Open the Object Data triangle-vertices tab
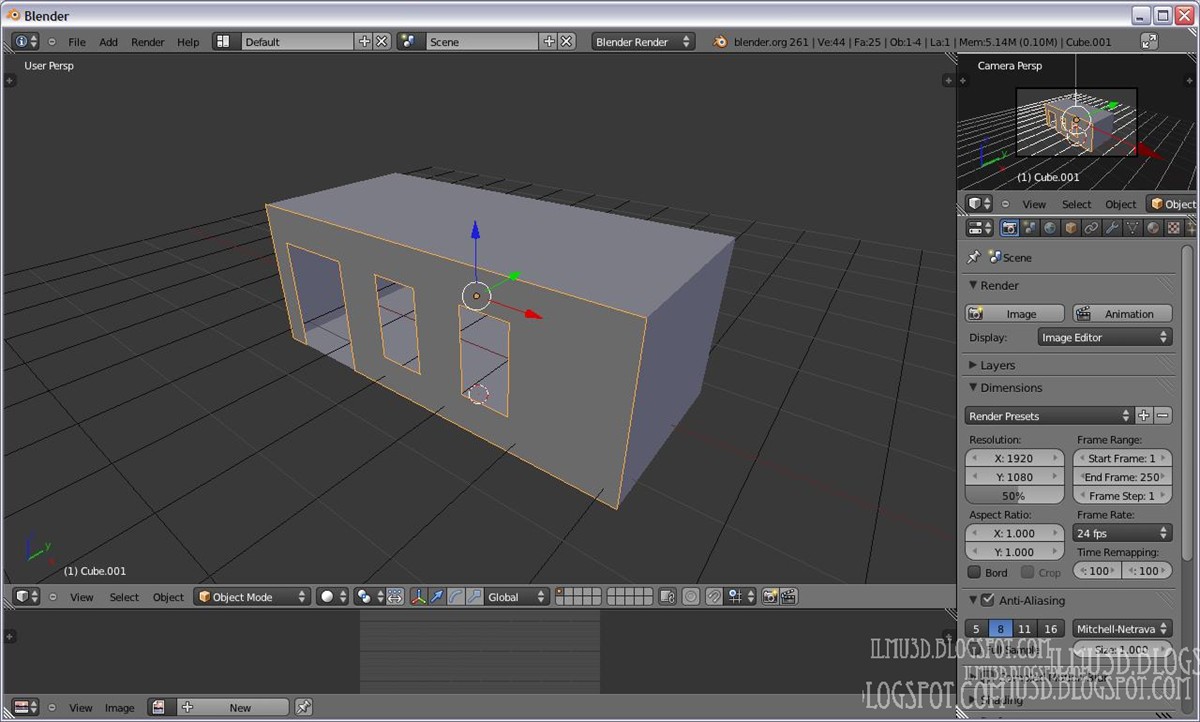Screen dimensions: 1200x722 coord(1133,228)
